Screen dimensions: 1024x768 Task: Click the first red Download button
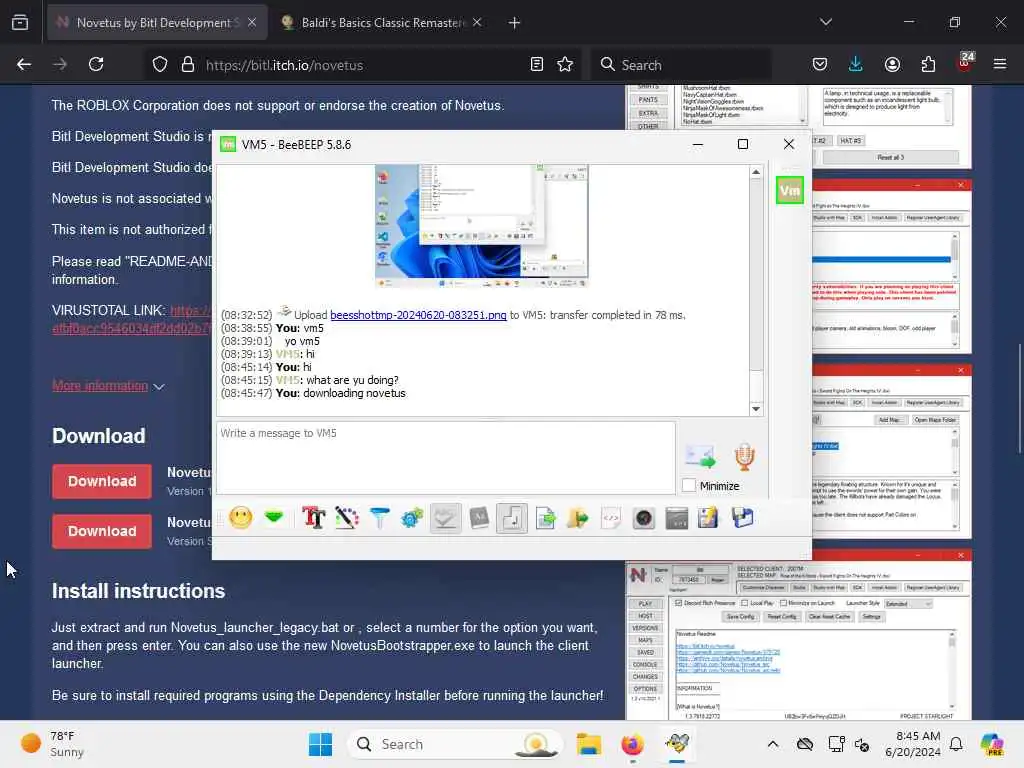pos(102,481)
